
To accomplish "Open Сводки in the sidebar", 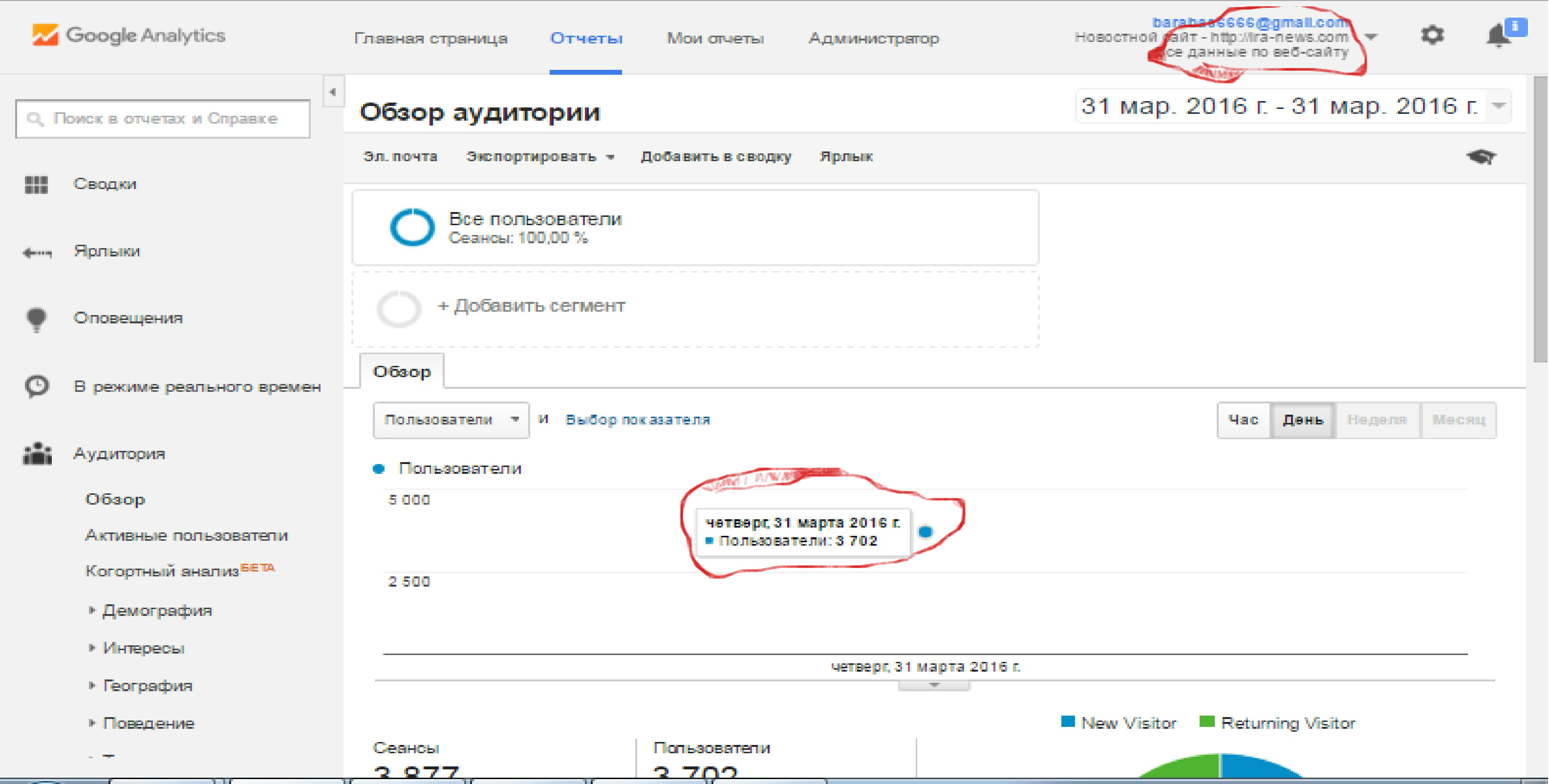I will tap(105, 185).
